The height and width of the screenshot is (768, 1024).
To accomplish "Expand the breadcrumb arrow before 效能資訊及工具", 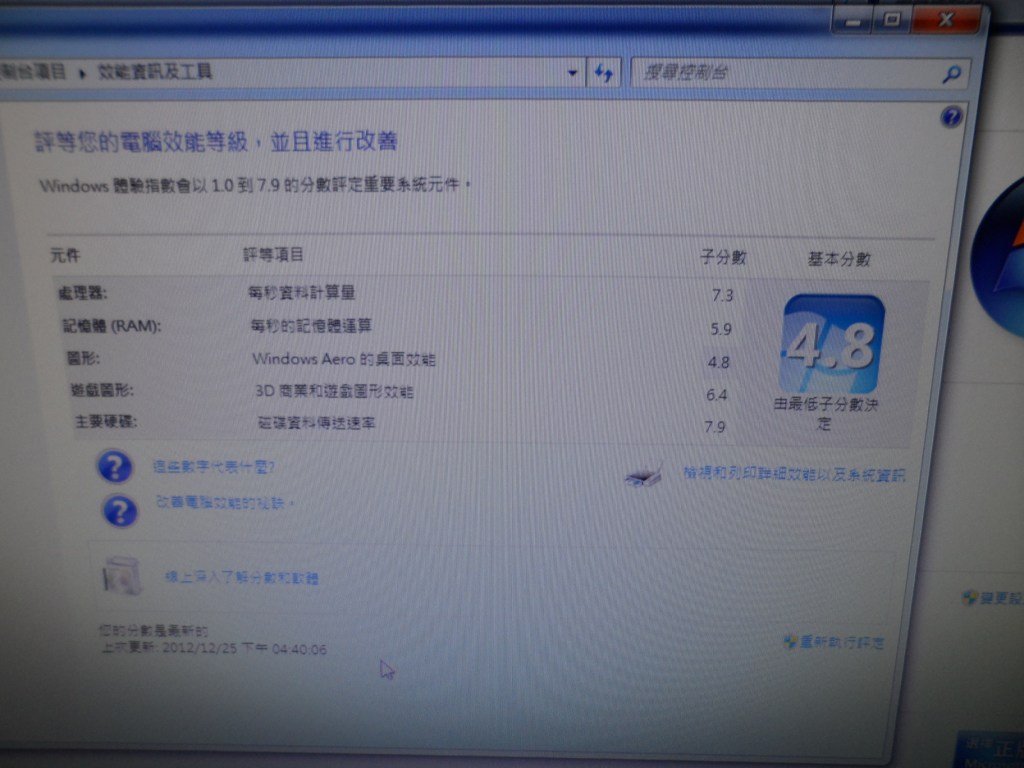I will click(82, 73).
